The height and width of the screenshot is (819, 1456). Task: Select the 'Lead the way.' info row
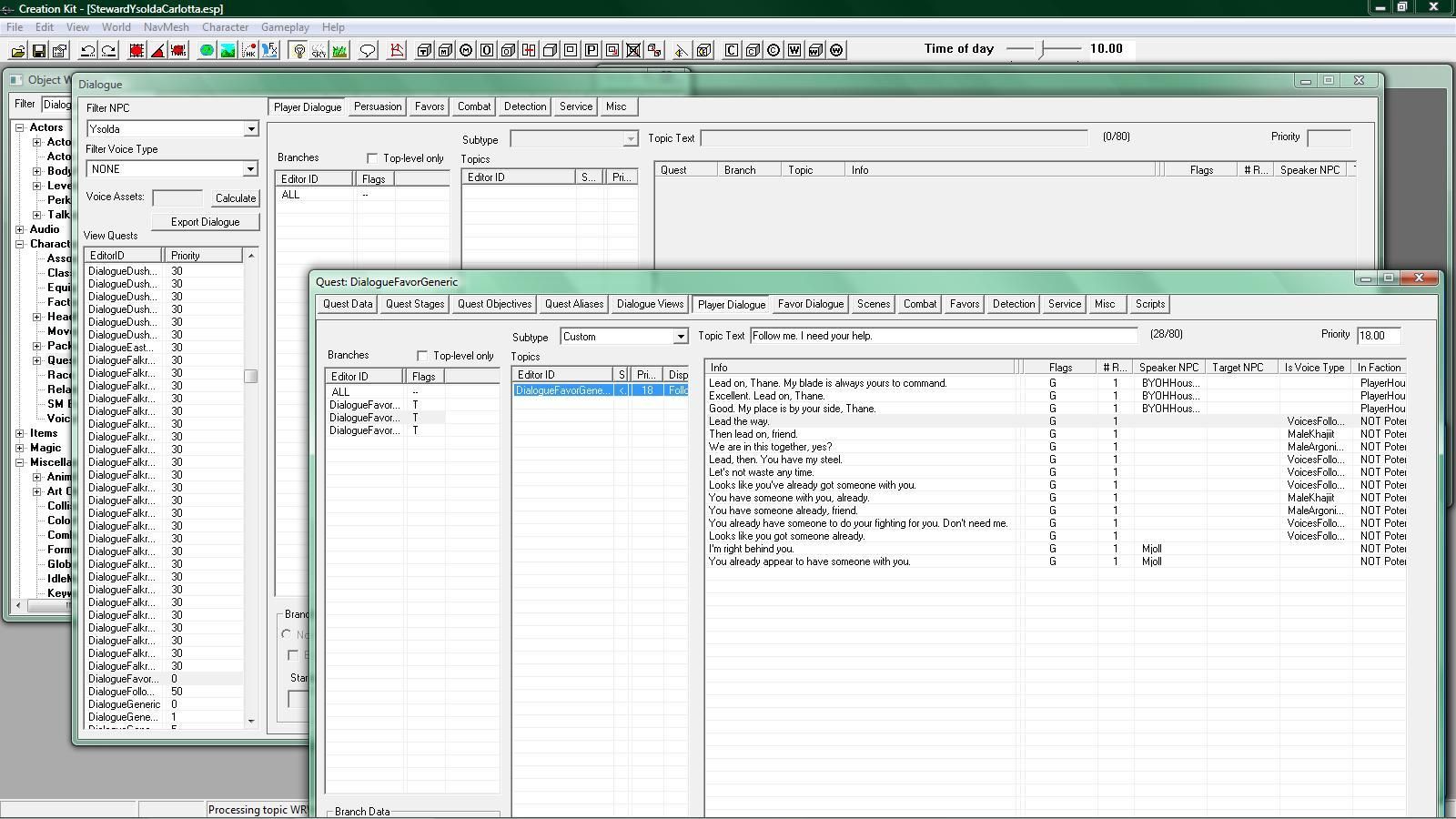1056,421
